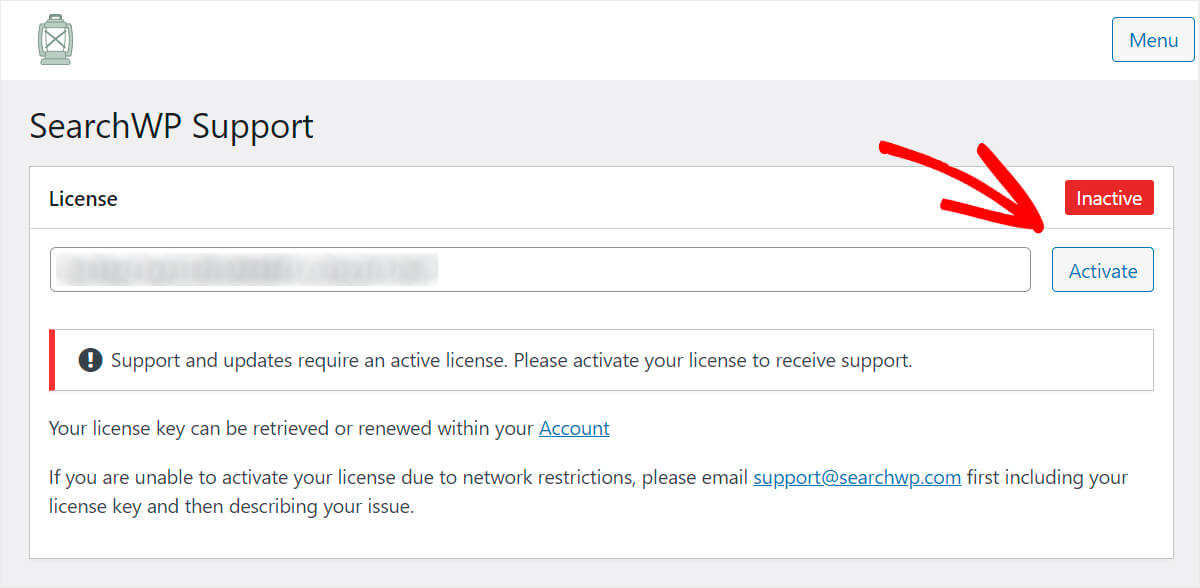Click the red Inactive status badge

(1109, 198)
